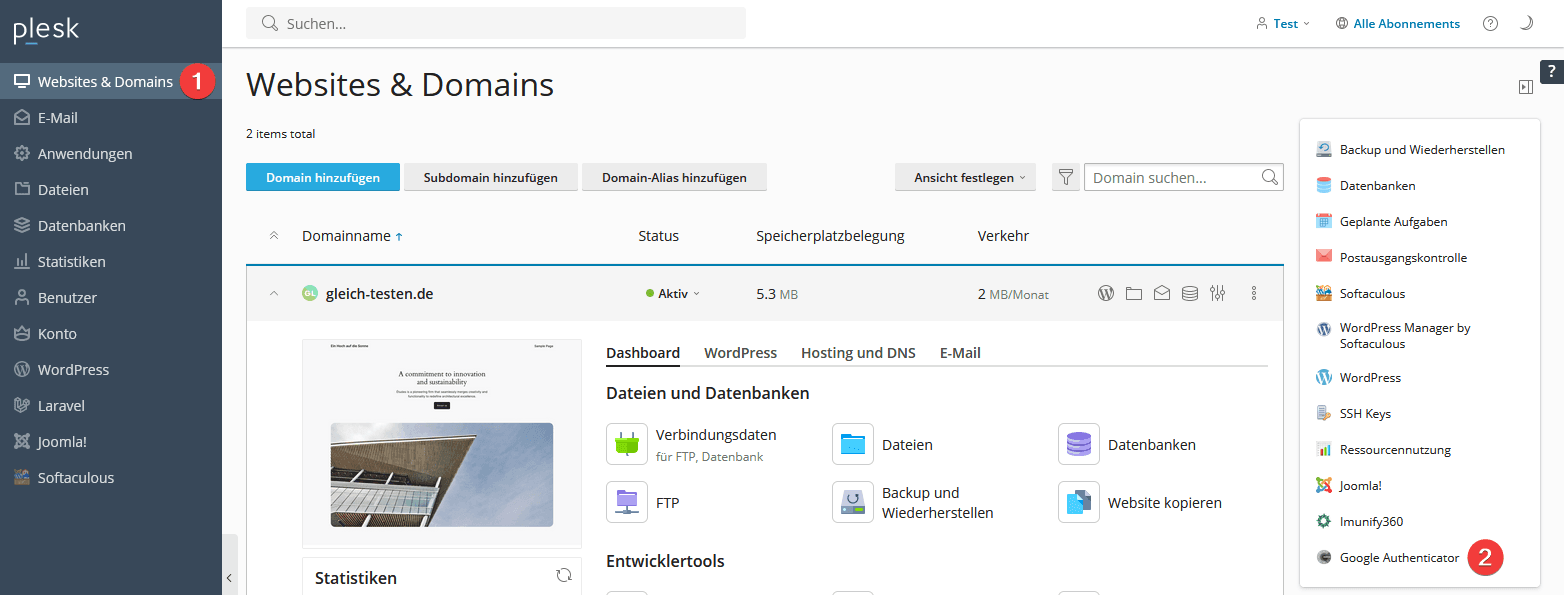The width and height of the screenshot is (1564, 595).
Task: Hide the right sidebar panel toggle
Action: pos(1525,87)
